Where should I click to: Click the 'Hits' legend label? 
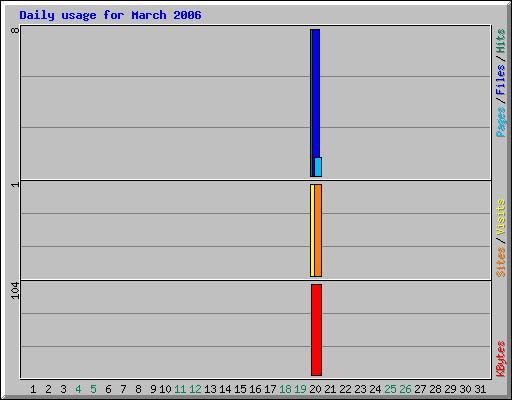click(500, 41)
